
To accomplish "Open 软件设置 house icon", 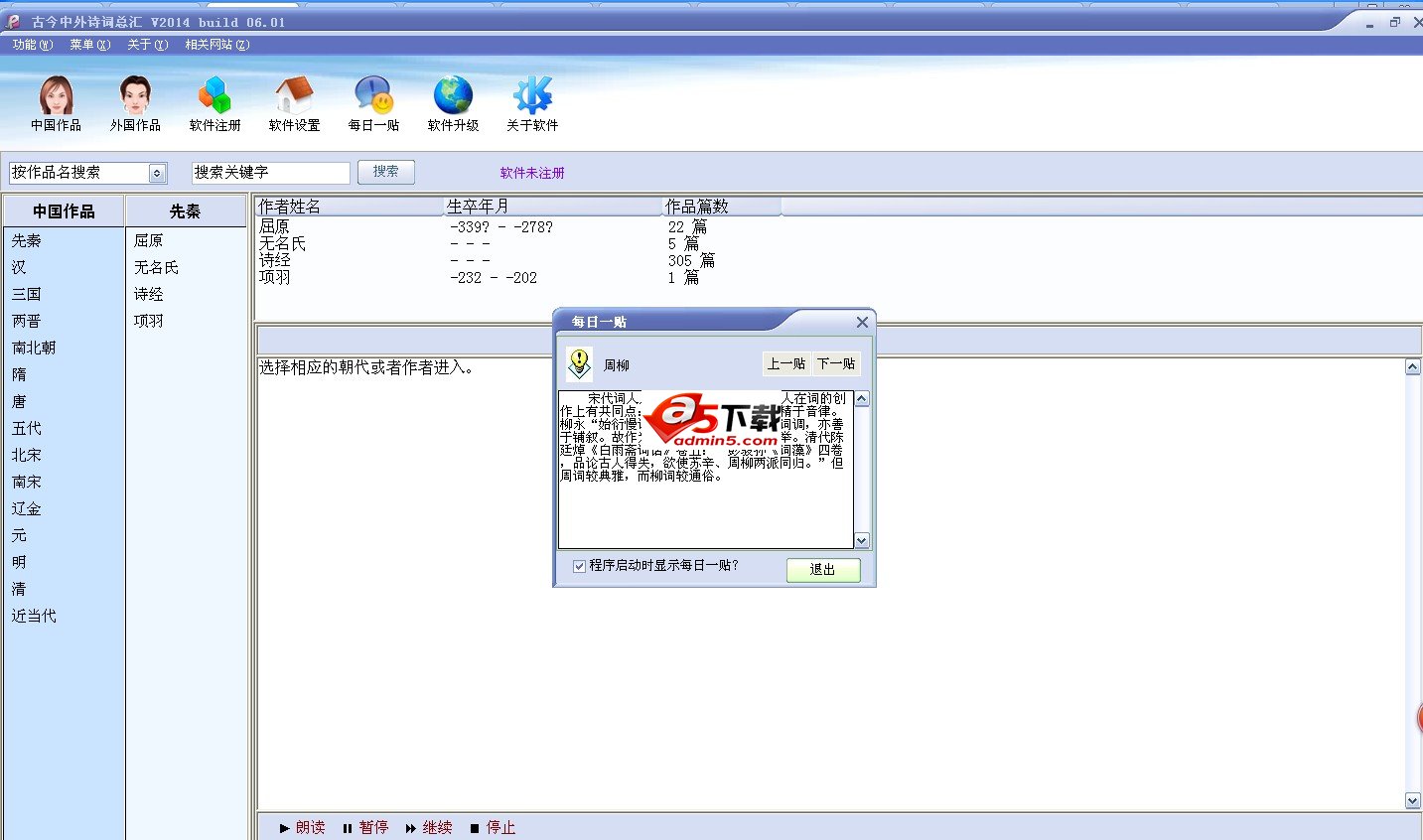I will click(294, 103).
